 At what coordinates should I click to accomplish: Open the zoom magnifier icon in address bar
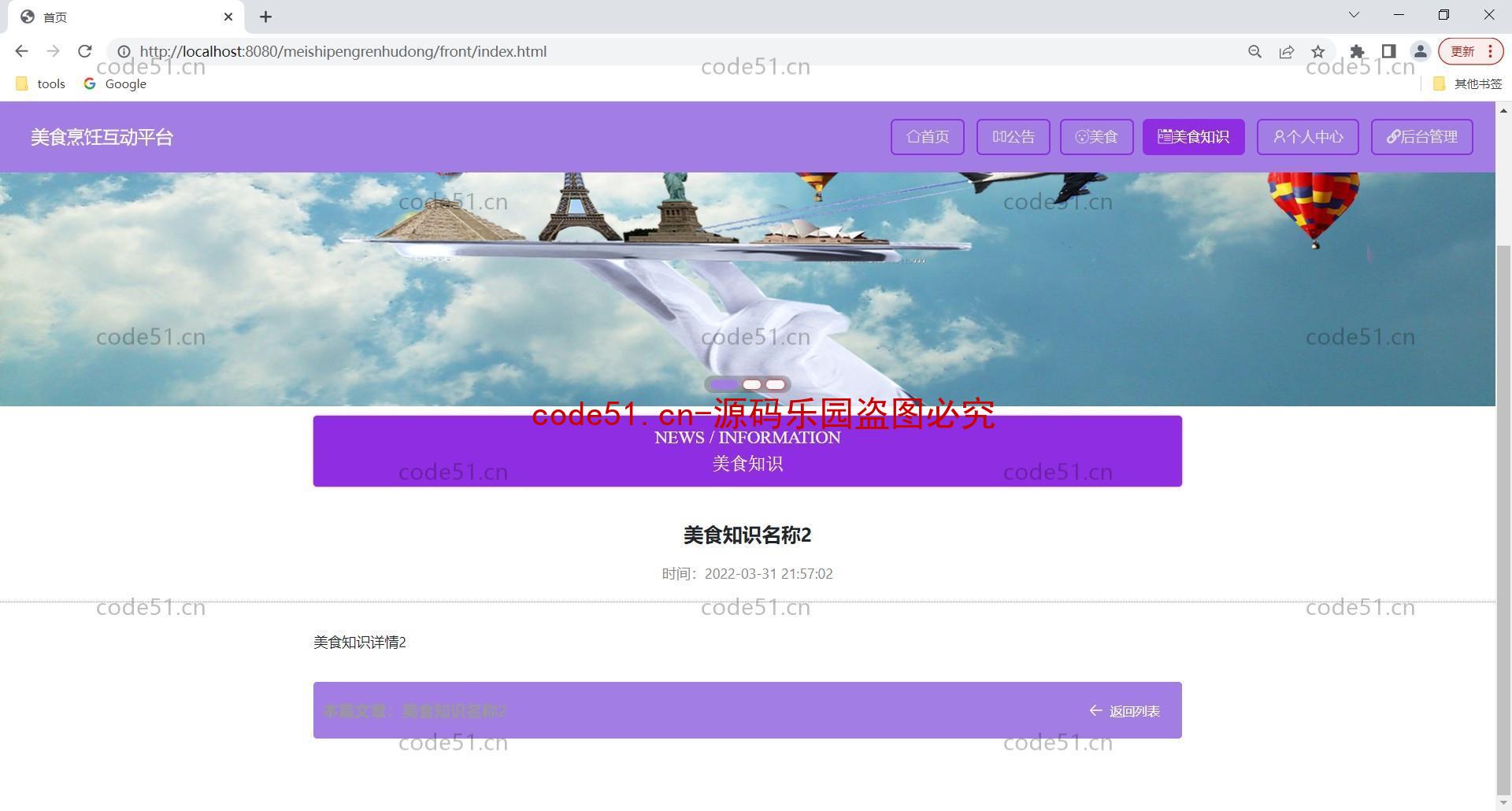click(1254, 51)
